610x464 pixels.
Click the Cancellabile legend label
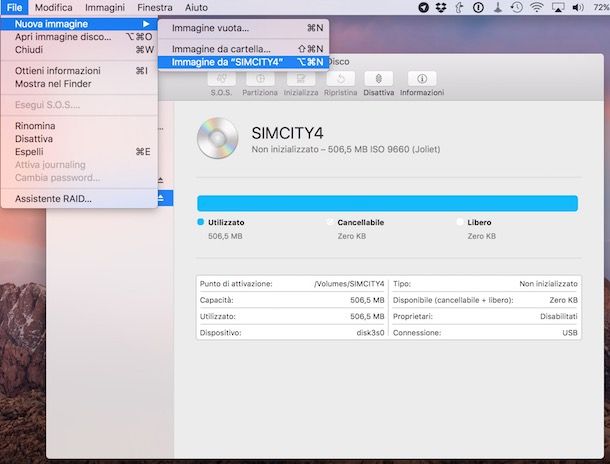pos(361,222)
